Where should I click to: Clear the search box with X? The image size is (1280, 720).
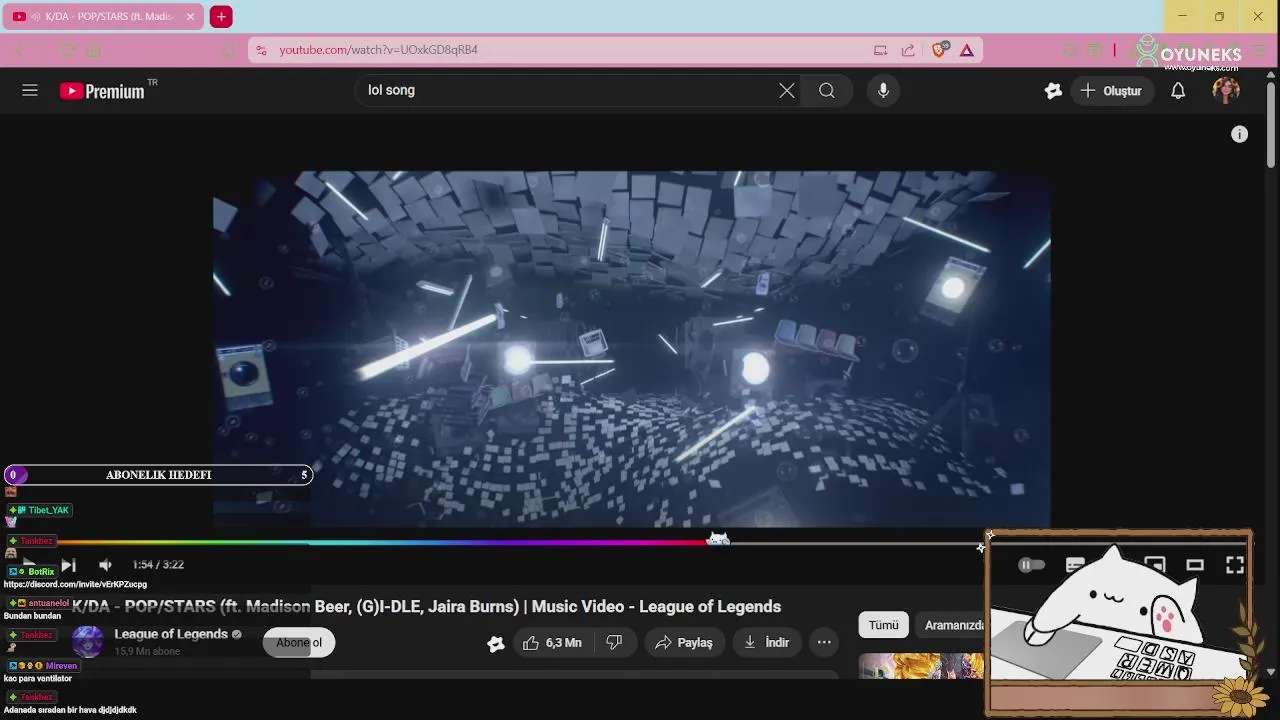[787, 90]
